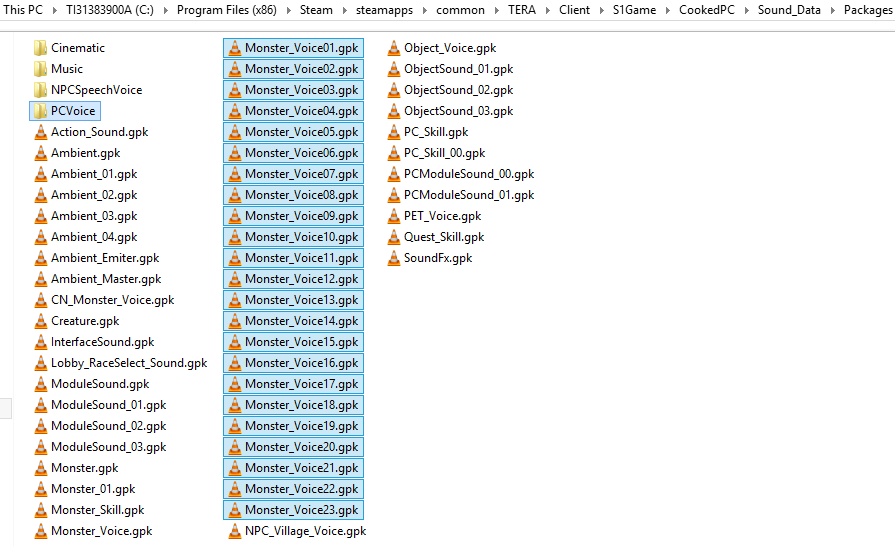This screenshot has height=546, width=895.
Task: Select the file name Monster_Voice08.gpk
Action: [x=301, y=195]
